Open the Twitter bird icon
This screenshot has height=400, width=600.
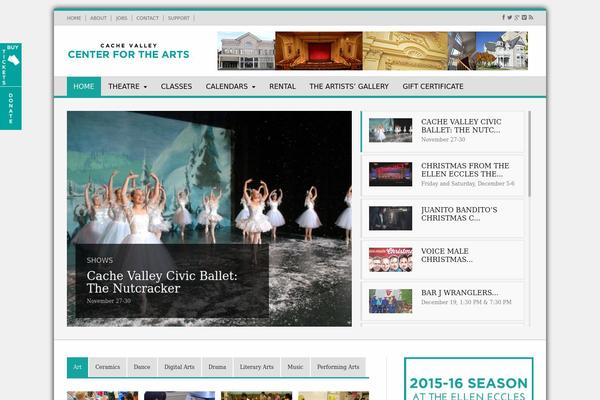[x=510, y=18]
